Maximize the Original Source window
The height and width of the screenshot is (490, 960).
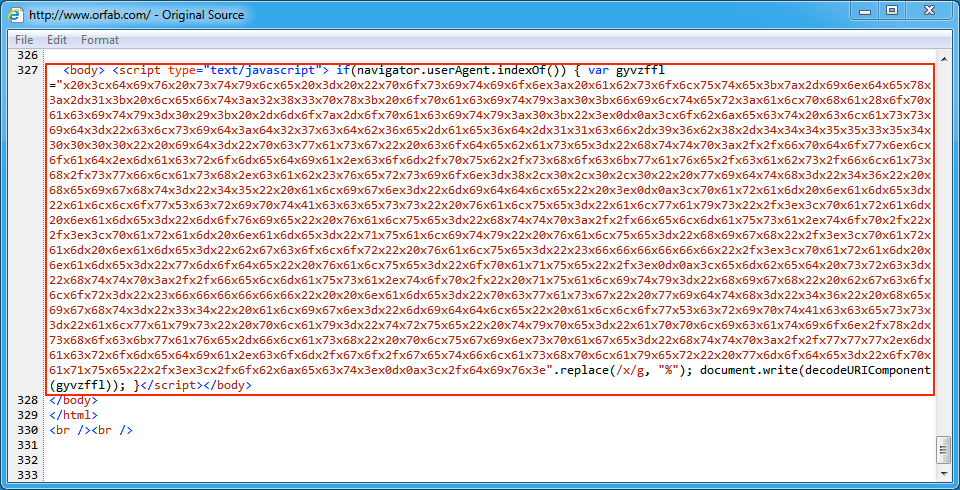click(x=893, y=10)
